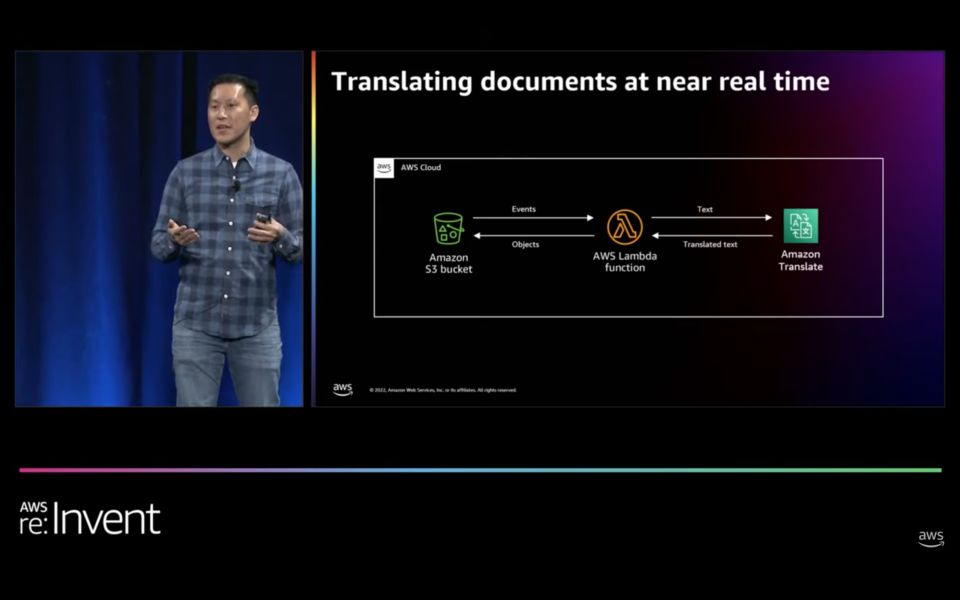Click the AWS Lambda function icon

[x=625, y=227]
